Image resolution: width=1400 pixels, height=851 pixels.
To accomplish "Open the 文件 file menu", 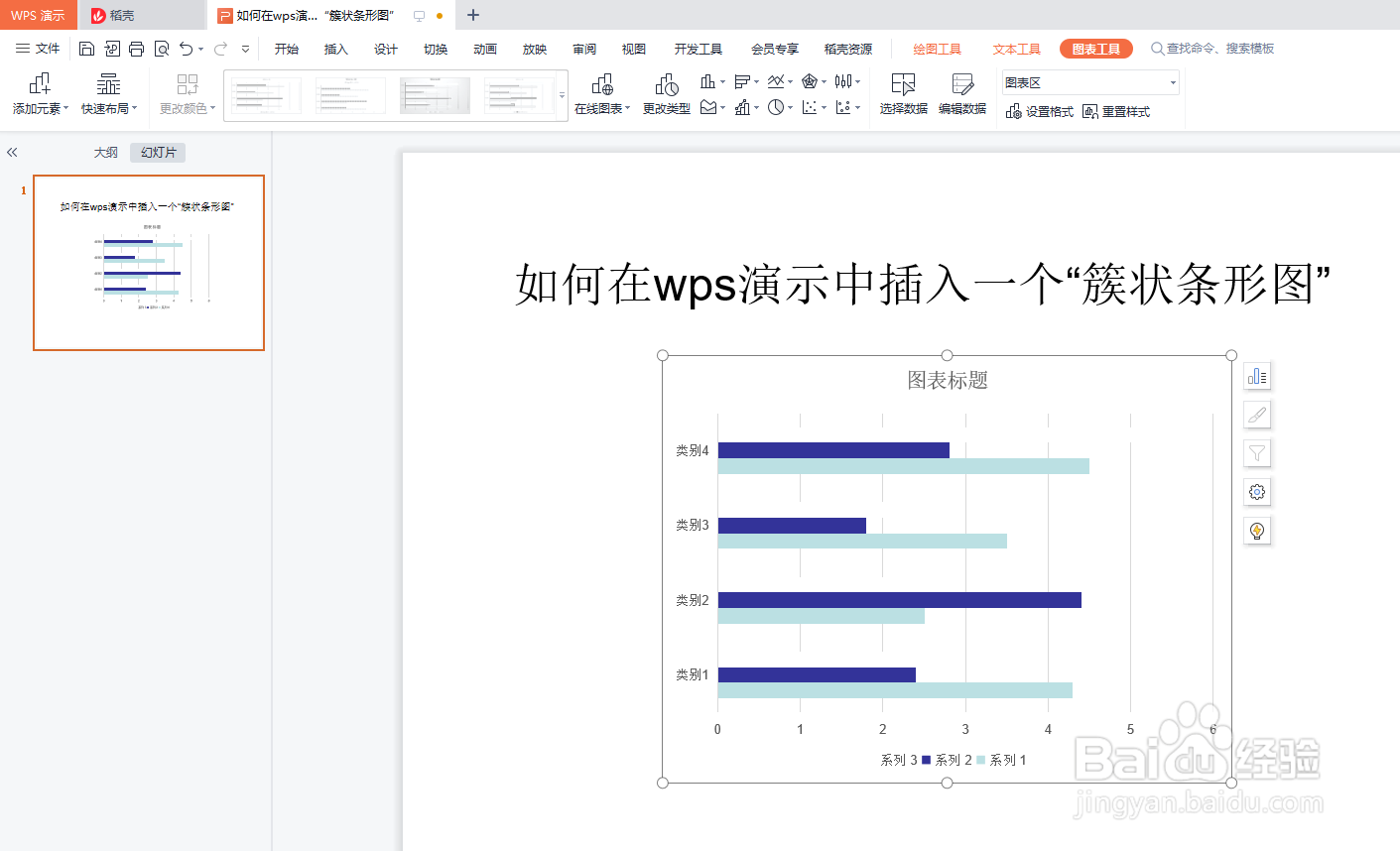I will (38, 49).
